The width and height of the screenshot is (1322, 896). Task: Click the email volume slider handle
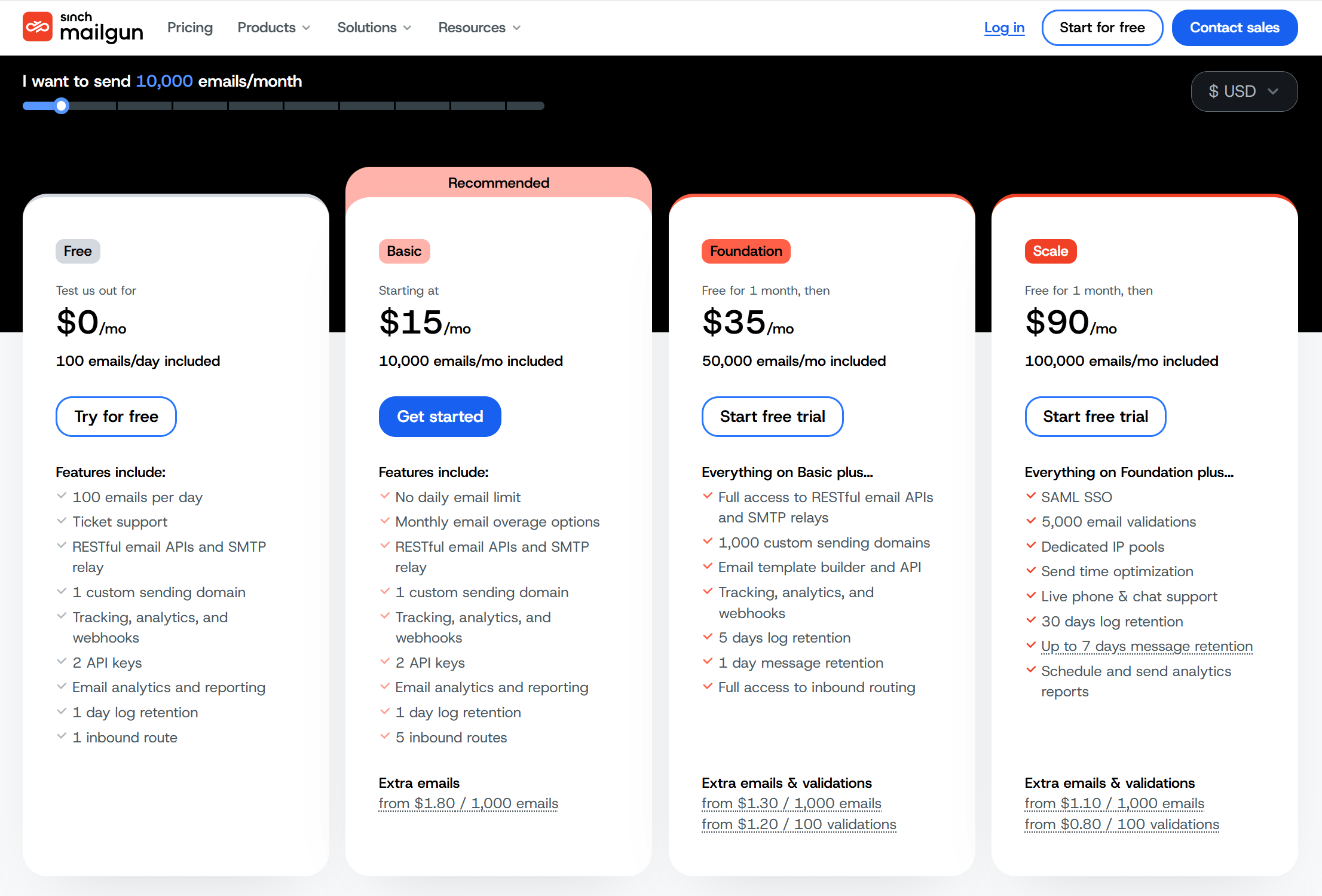[x=61, y=106]
